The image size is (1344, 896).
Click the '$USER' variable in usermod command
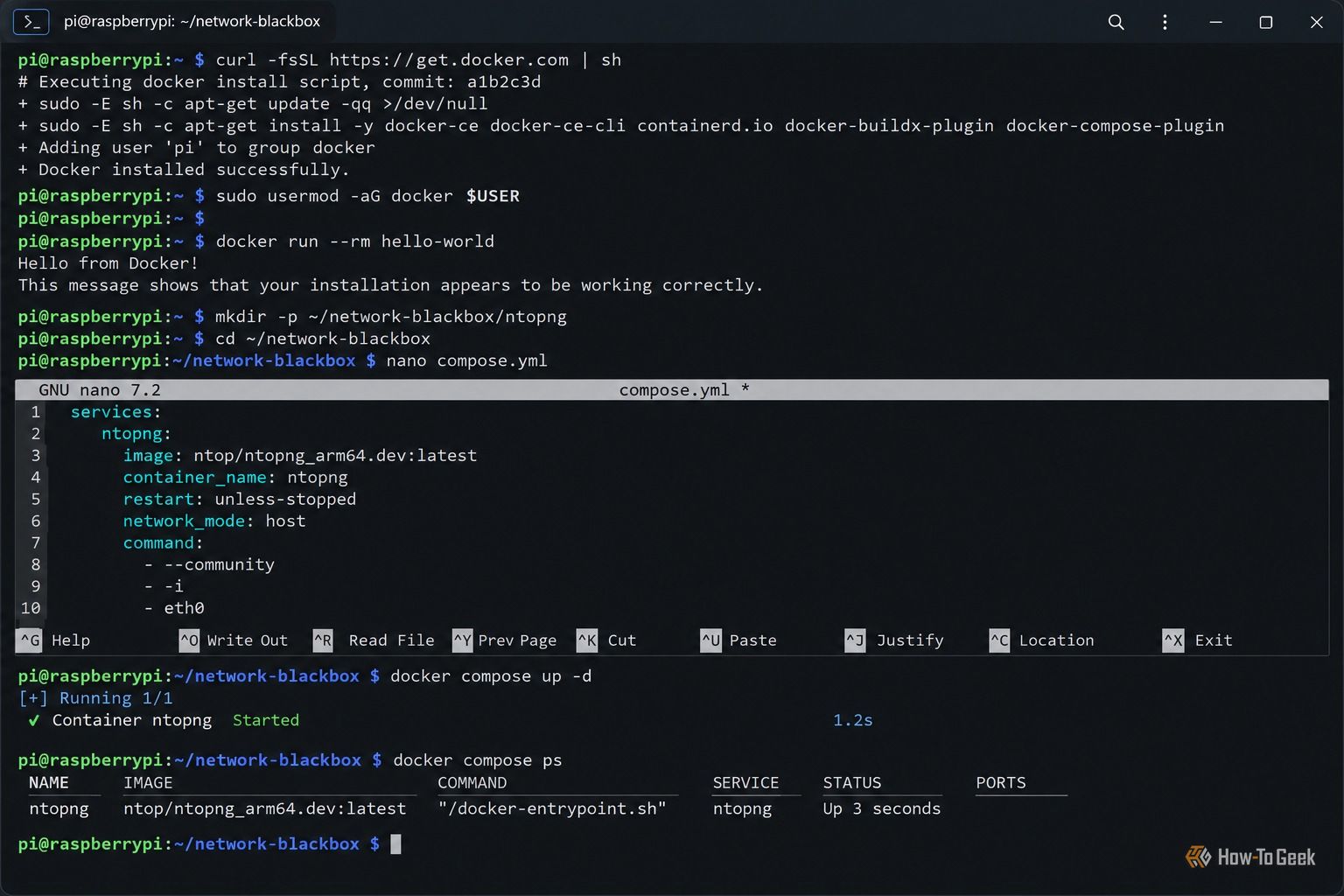tap(493, 196)
